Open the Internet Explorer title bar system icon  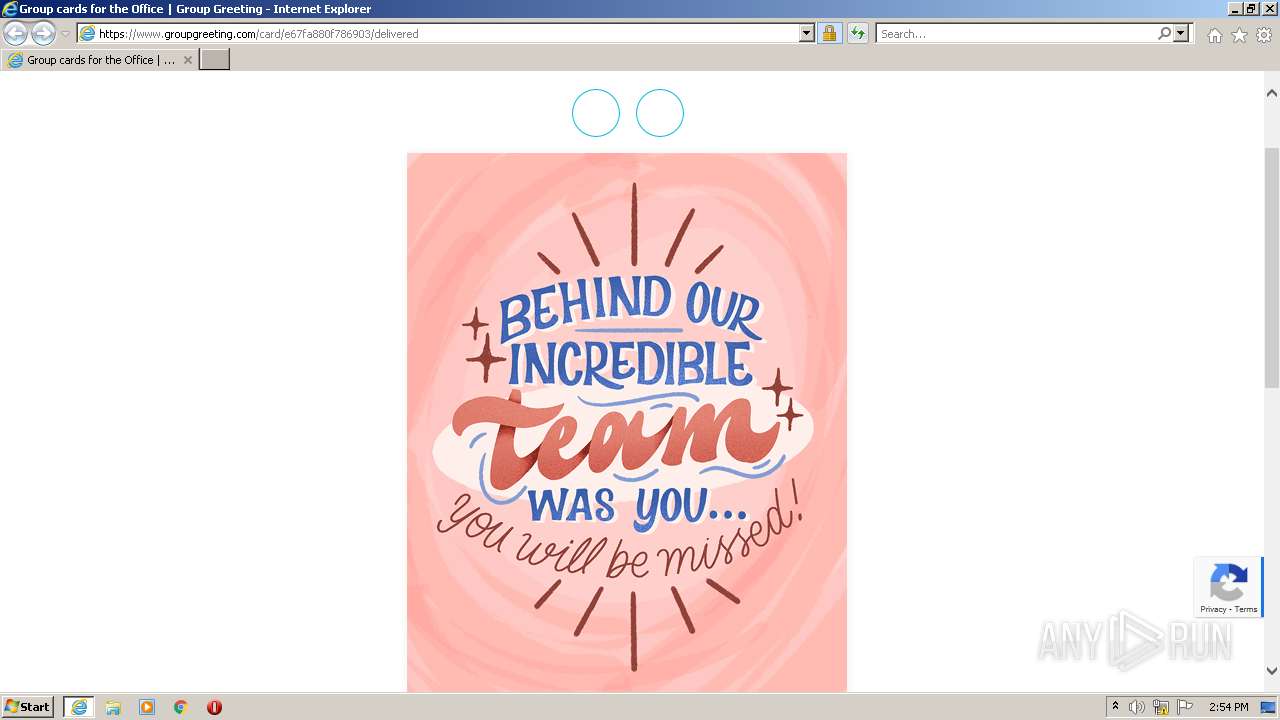click(x=10, y=9)
